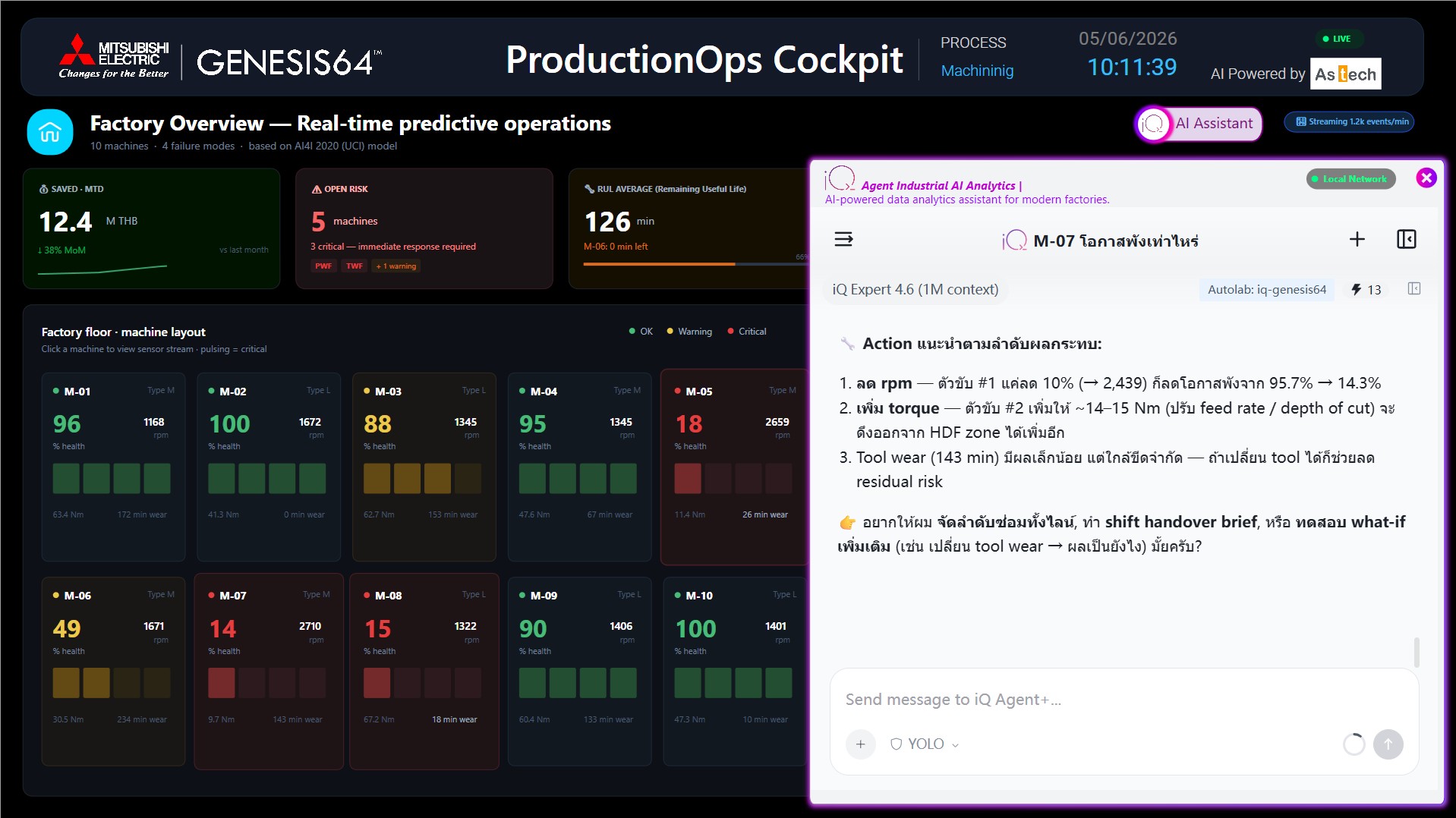The width and height of the screenshot is (1456, 818).
Task: Click the pointing hand emoji in message
Action: (847, 522)
